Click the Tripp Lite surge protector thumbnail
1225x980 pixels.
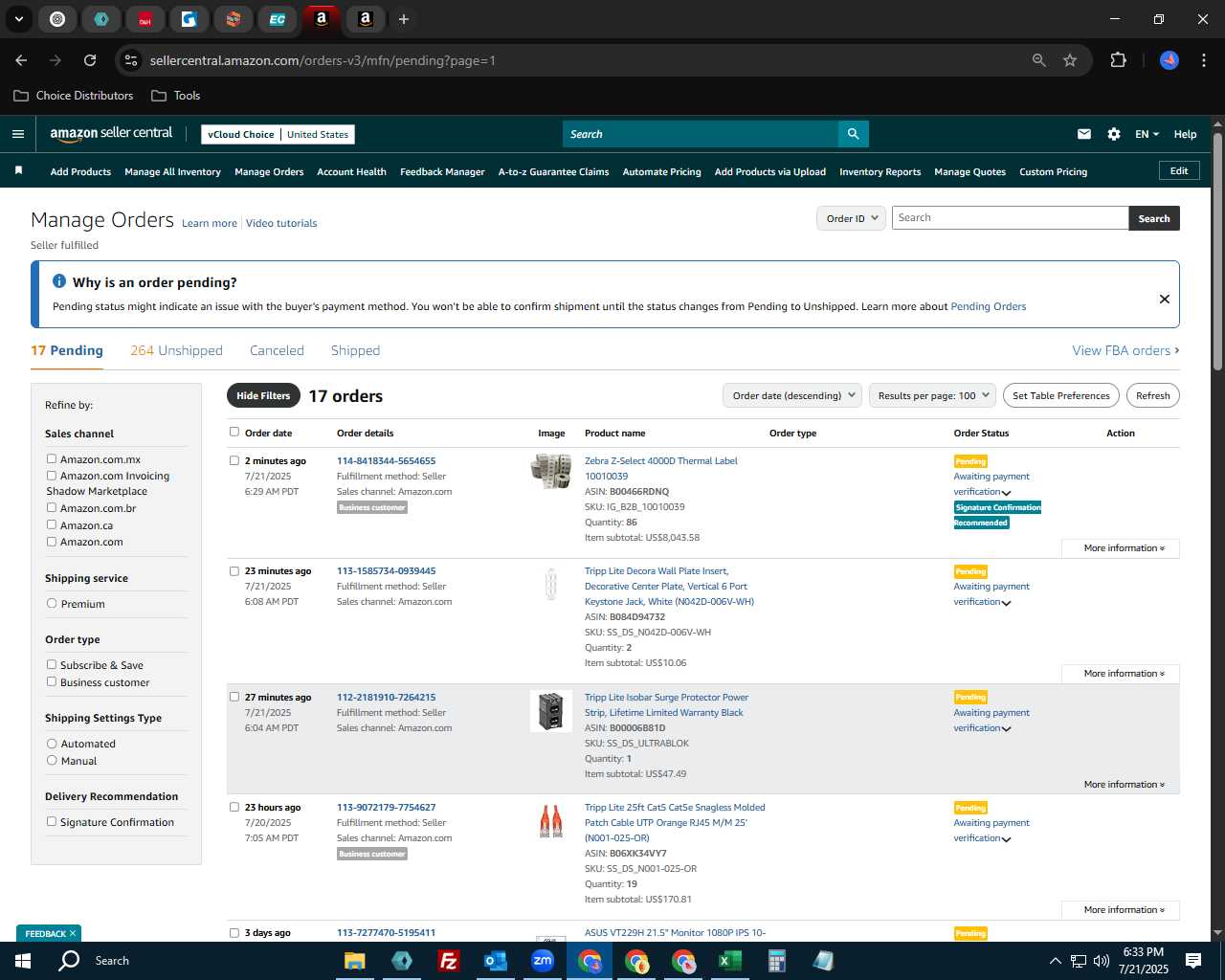(x=551, y=711)
